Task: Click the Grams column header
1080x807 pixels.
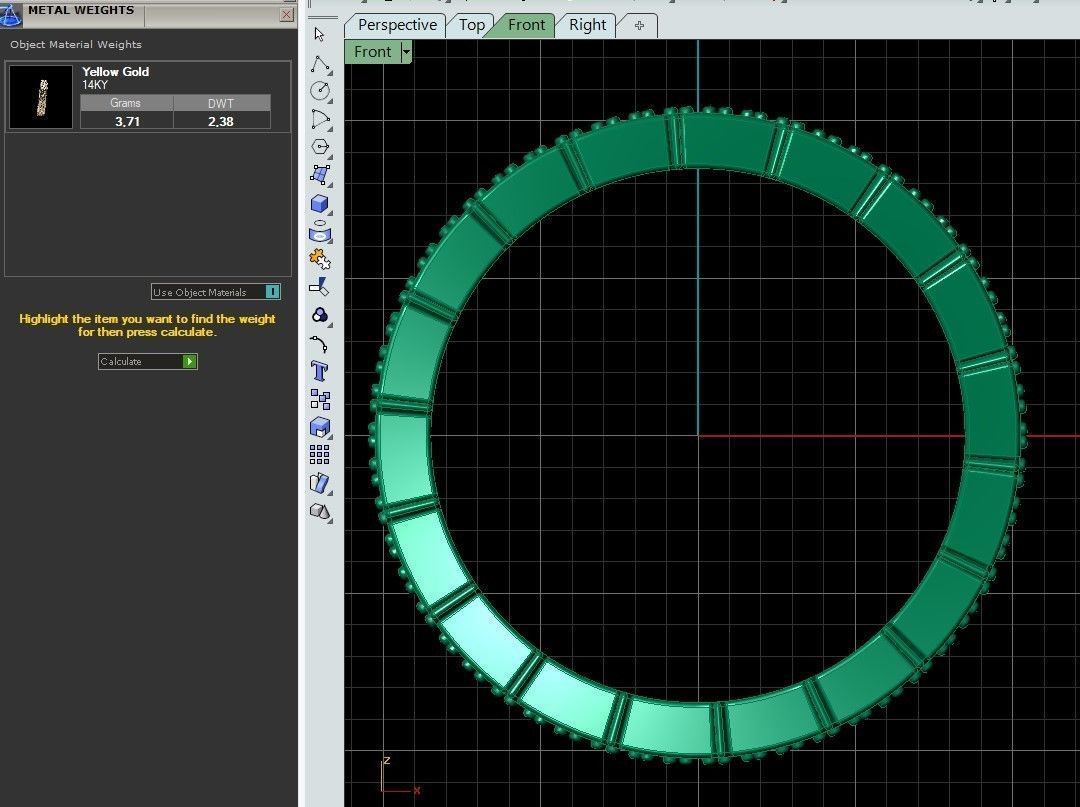Action: pos(126,103)
